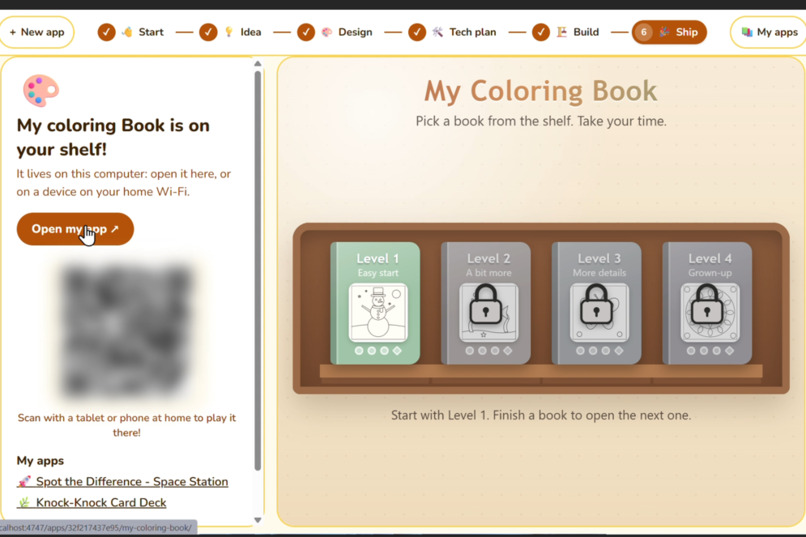The height and width of the screenshot is (537, 806).
Task: Click the padlock icon on Level 4
Action: (707, 305)
